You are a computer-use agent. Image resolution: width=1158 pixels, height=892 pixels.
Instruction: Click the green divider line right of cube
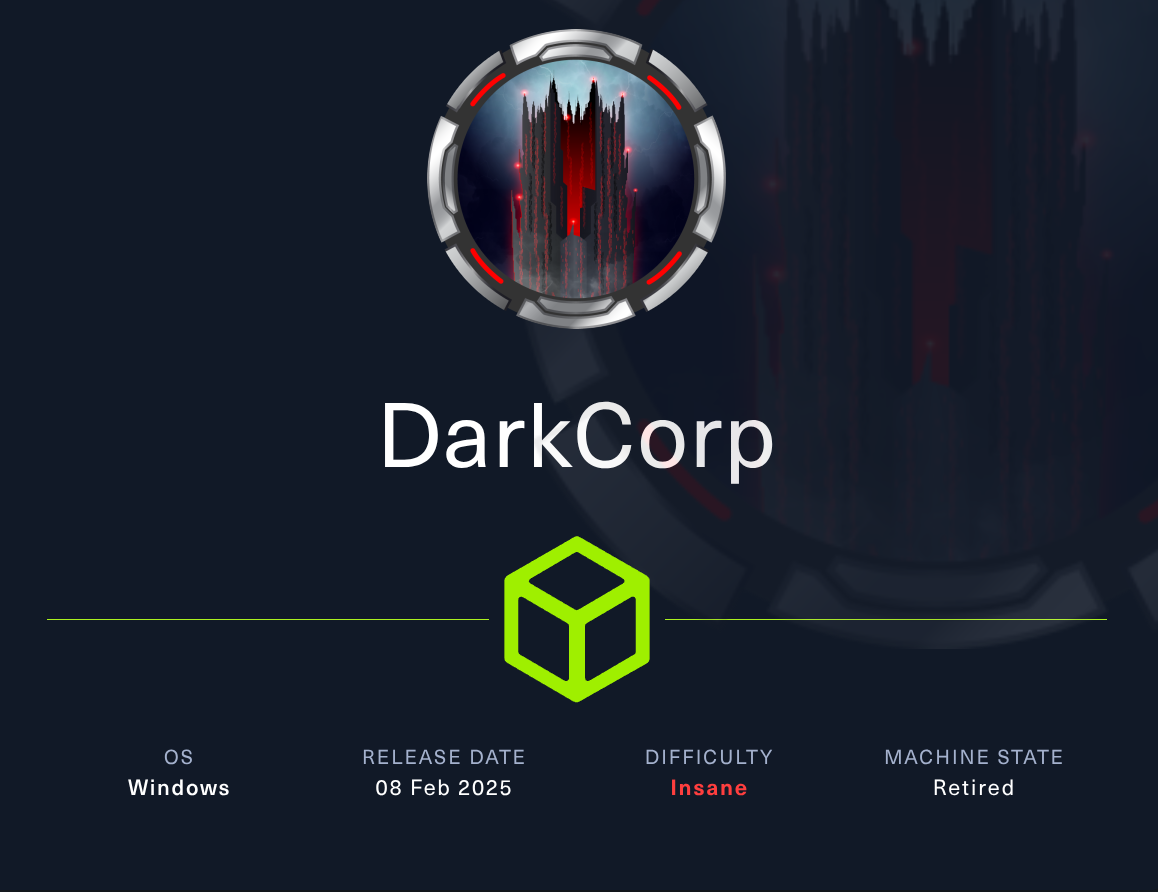pos(885,620)
